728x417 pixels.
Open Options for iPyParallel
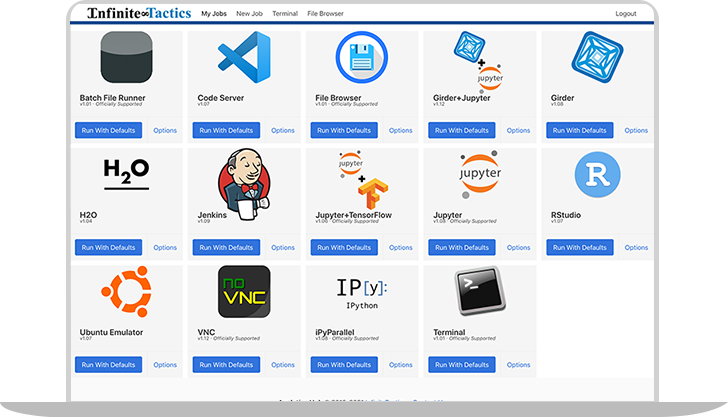click(401, 365)
